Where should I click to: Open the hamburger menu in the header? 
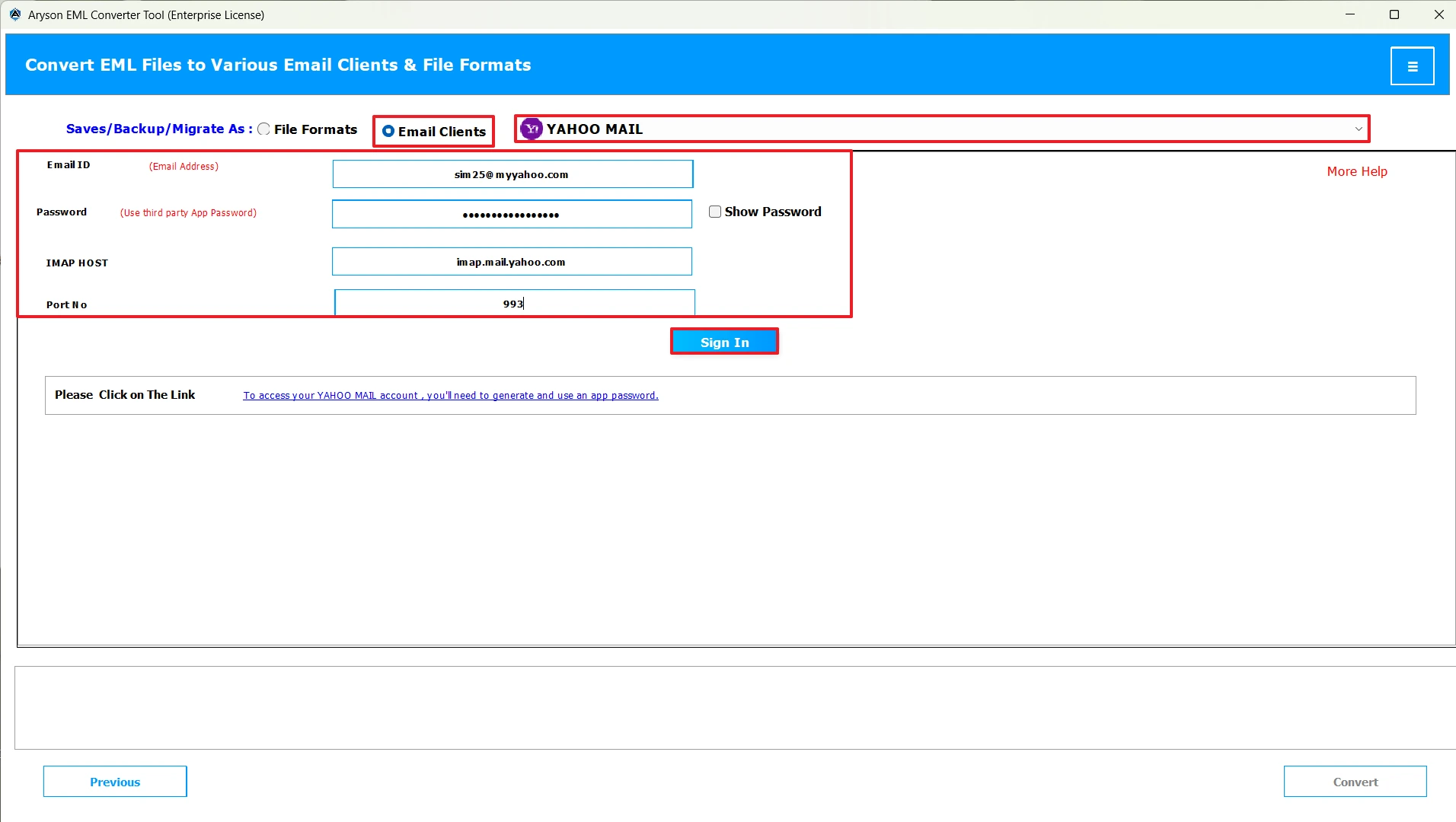(x=1412, y=66)
